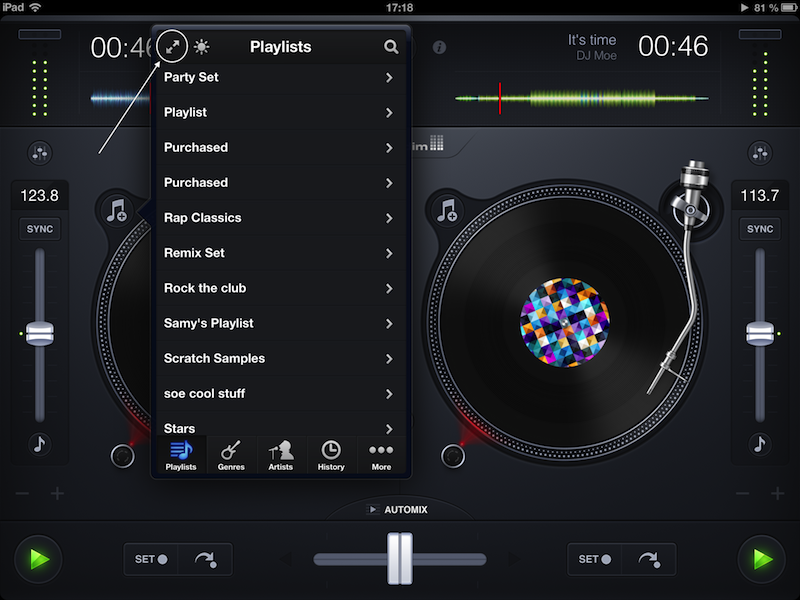Viewport: 800px width, 600px height.
Task: Switch to the Genres tab
Action: (x=231, y=455)
